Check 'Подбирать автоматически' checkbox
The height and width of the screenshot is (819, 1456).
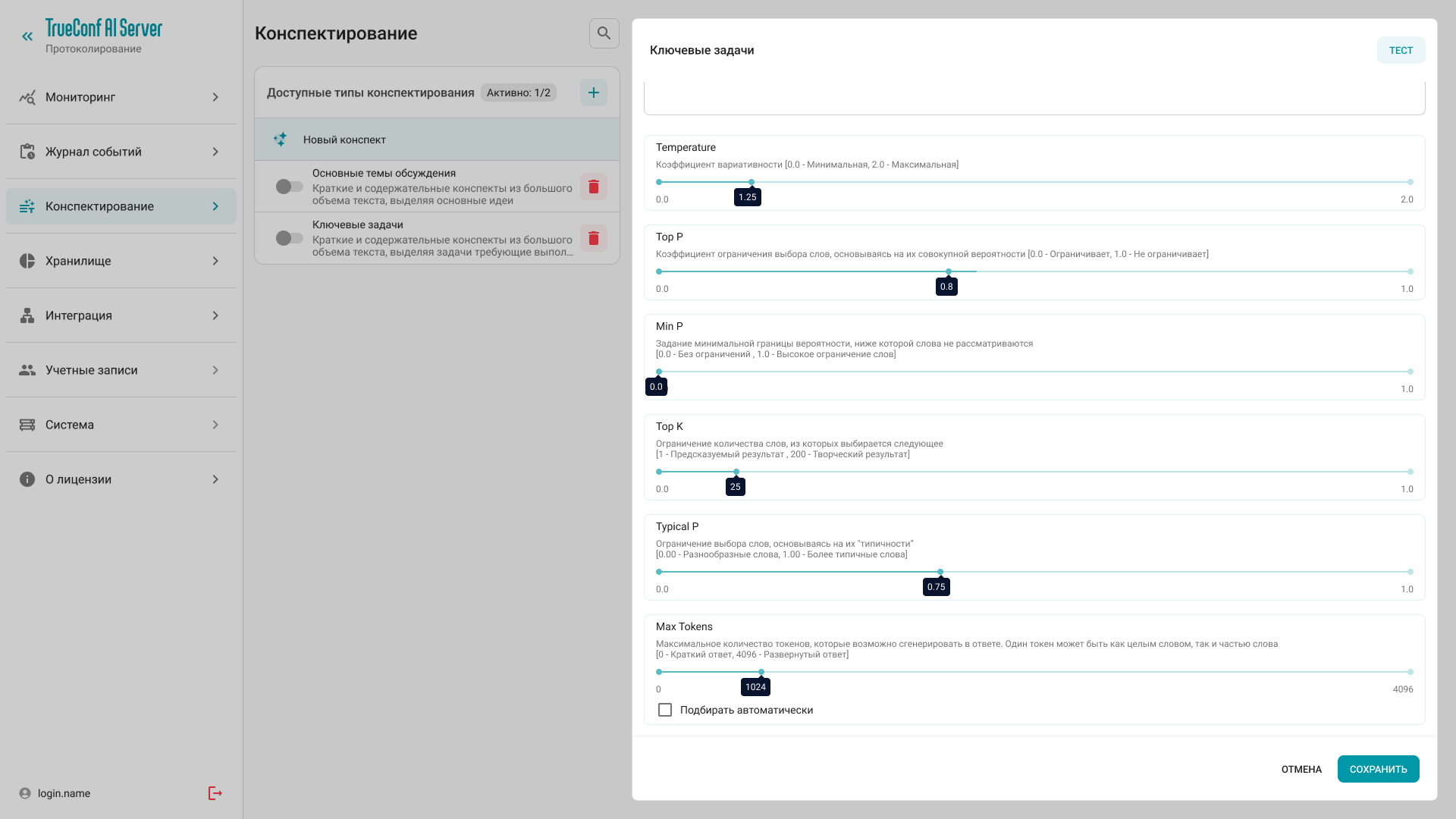665,710
